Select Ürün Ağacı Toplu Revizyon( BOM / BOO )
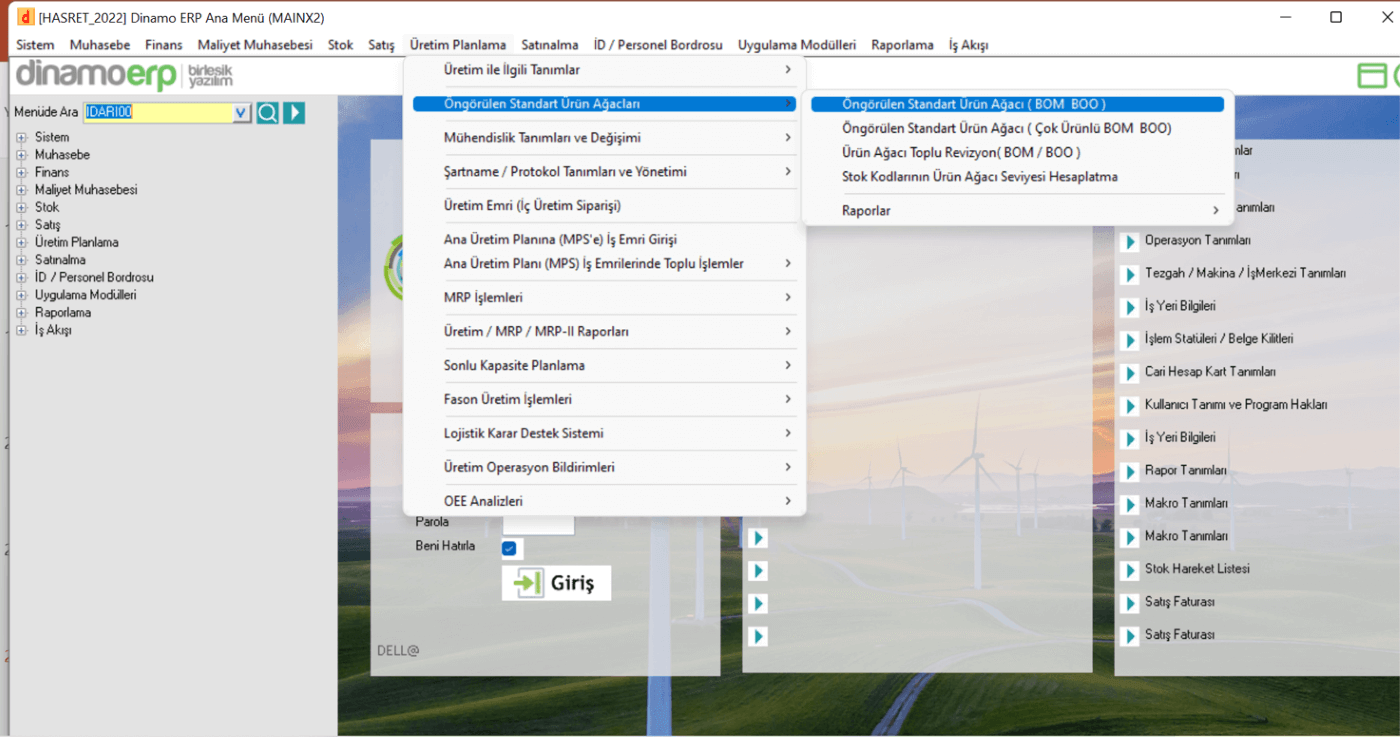 pos(1017,153)
